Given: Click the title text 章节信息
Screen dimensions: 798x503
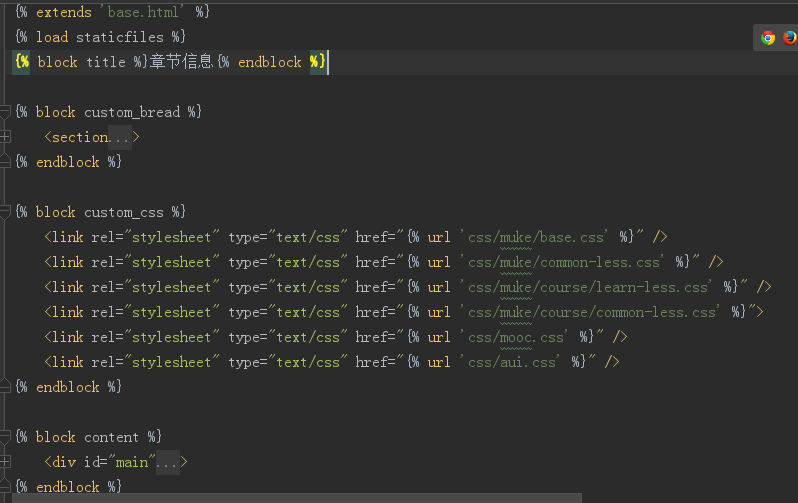Looking at the screenshot, I should [x=181, y=62].
